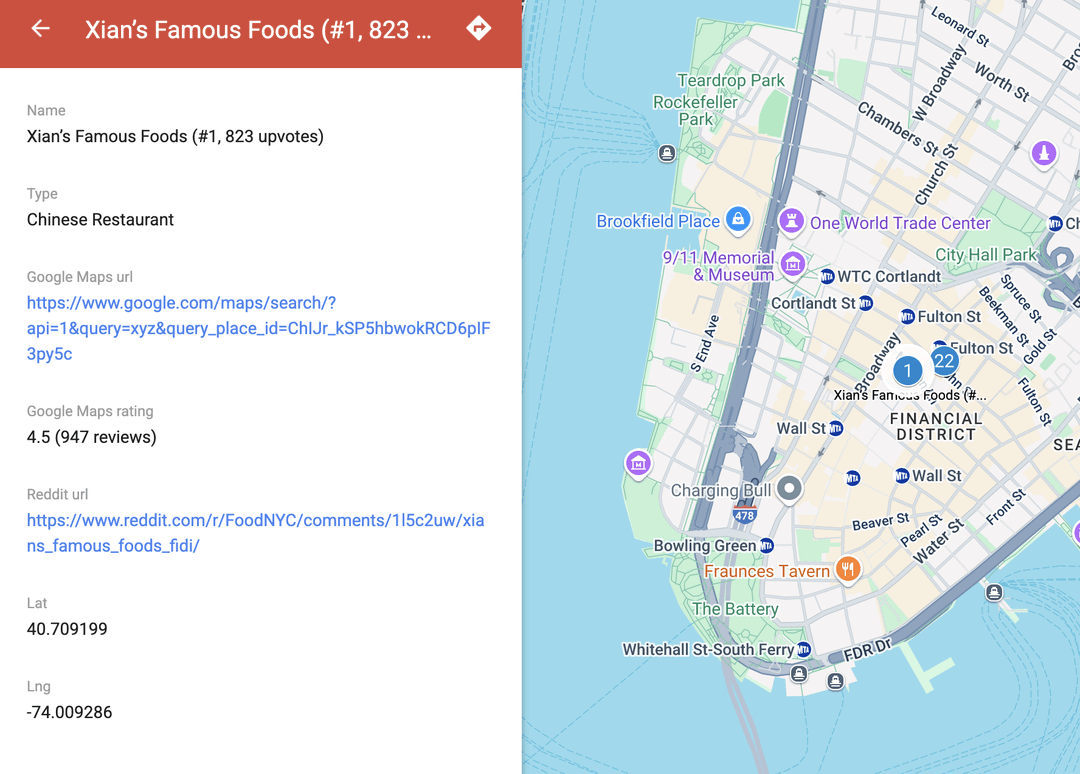Click the City Hall Park label
Screen dimensions: 1080x774
click(986, 255)
